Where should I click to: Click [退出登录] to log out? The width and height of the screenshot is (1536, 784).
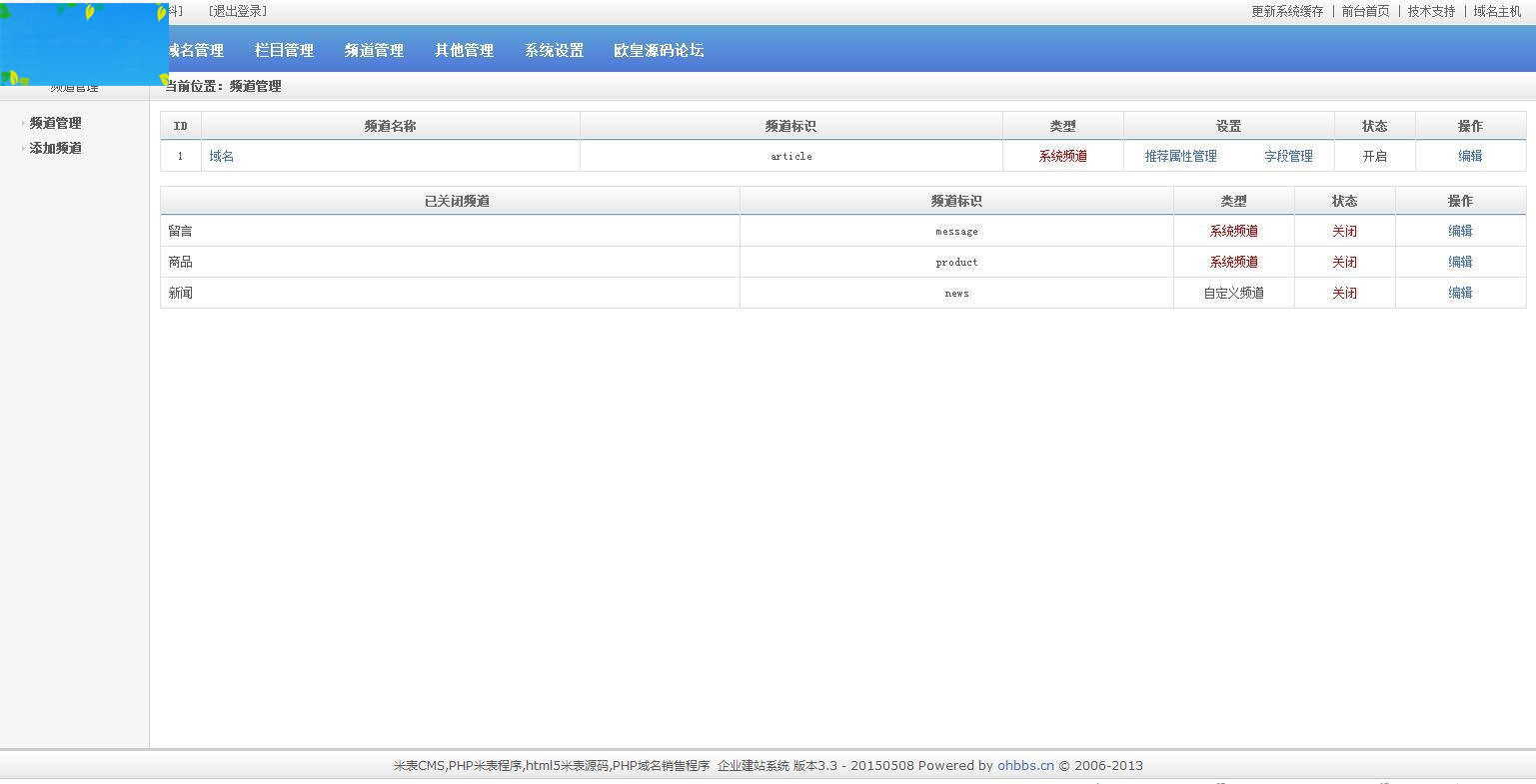tap(235, 11)
